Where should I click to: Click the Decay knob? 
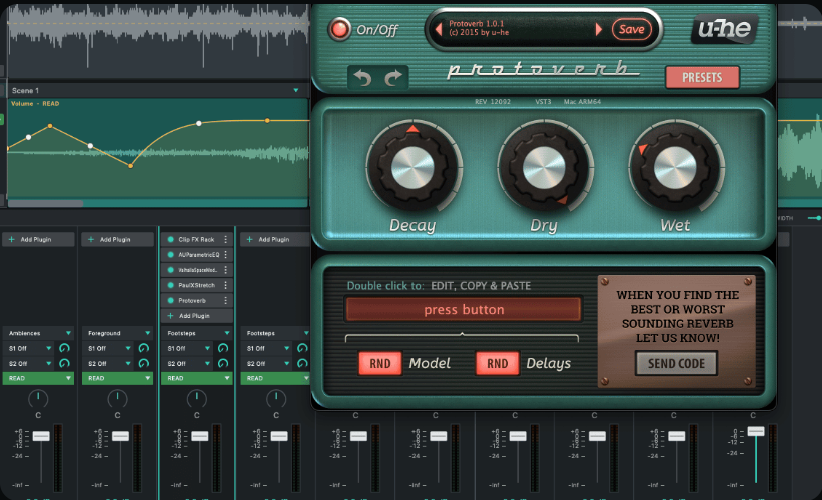coord(413,168)
